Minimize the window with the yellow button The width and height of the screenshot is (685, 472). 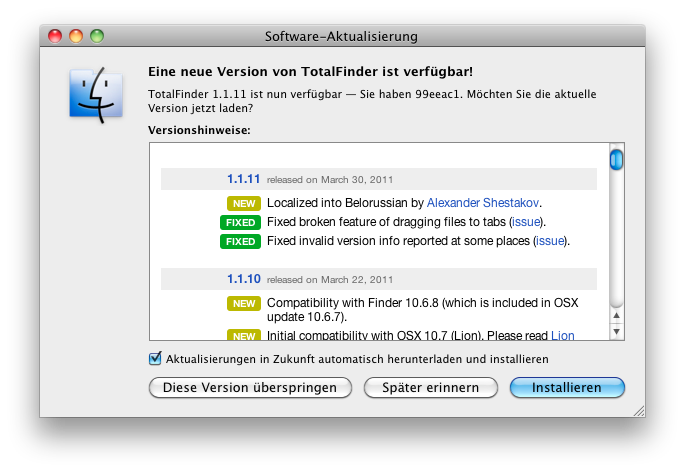click(76, 36)
